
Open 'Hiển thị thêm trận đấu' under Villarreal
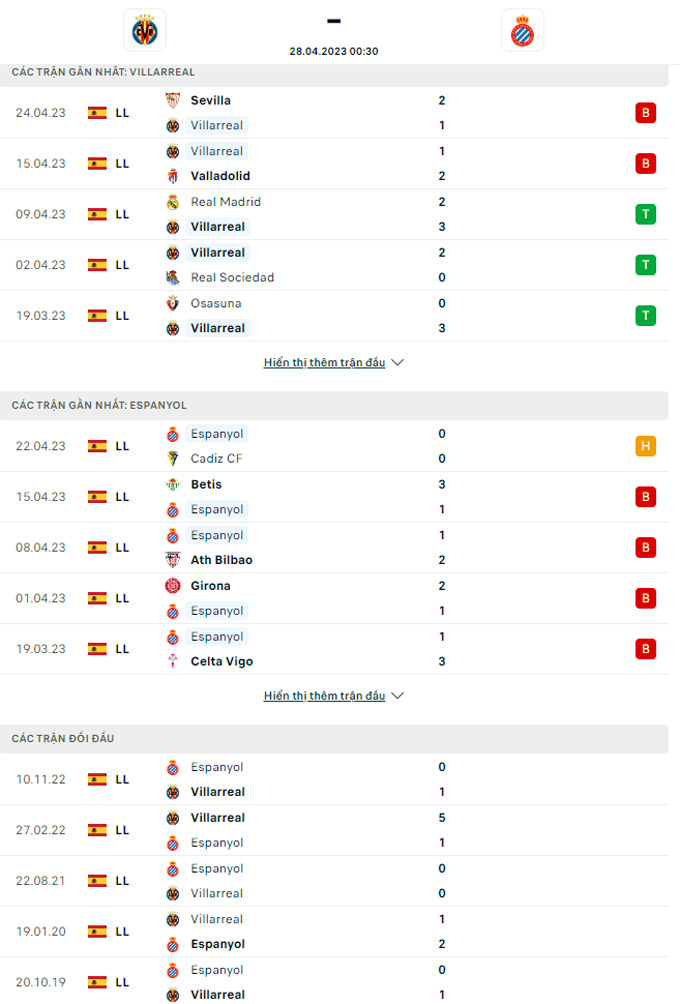pyautogui.click(x=325, y=362)
